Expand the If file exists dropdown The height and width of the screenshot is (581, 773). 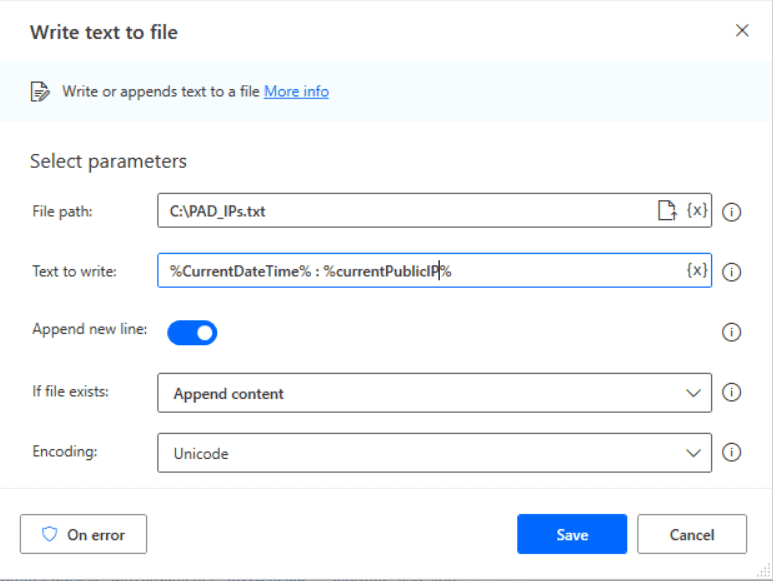coord(434,393)
